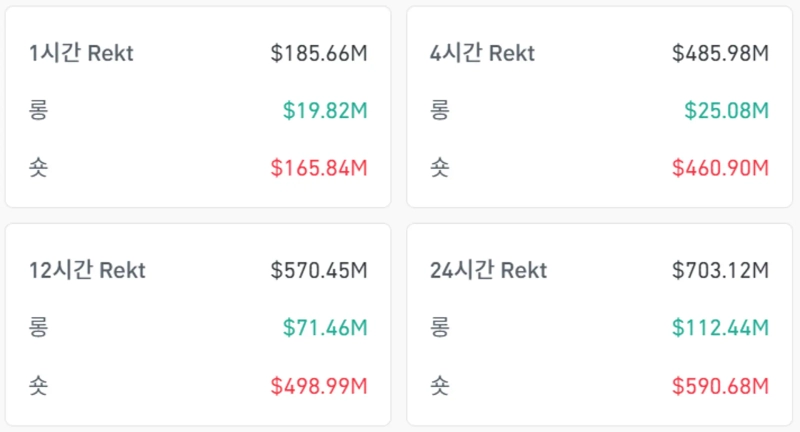
Task: Click the 숏 label in 24시간 card
Action: [x=439, y=384]
